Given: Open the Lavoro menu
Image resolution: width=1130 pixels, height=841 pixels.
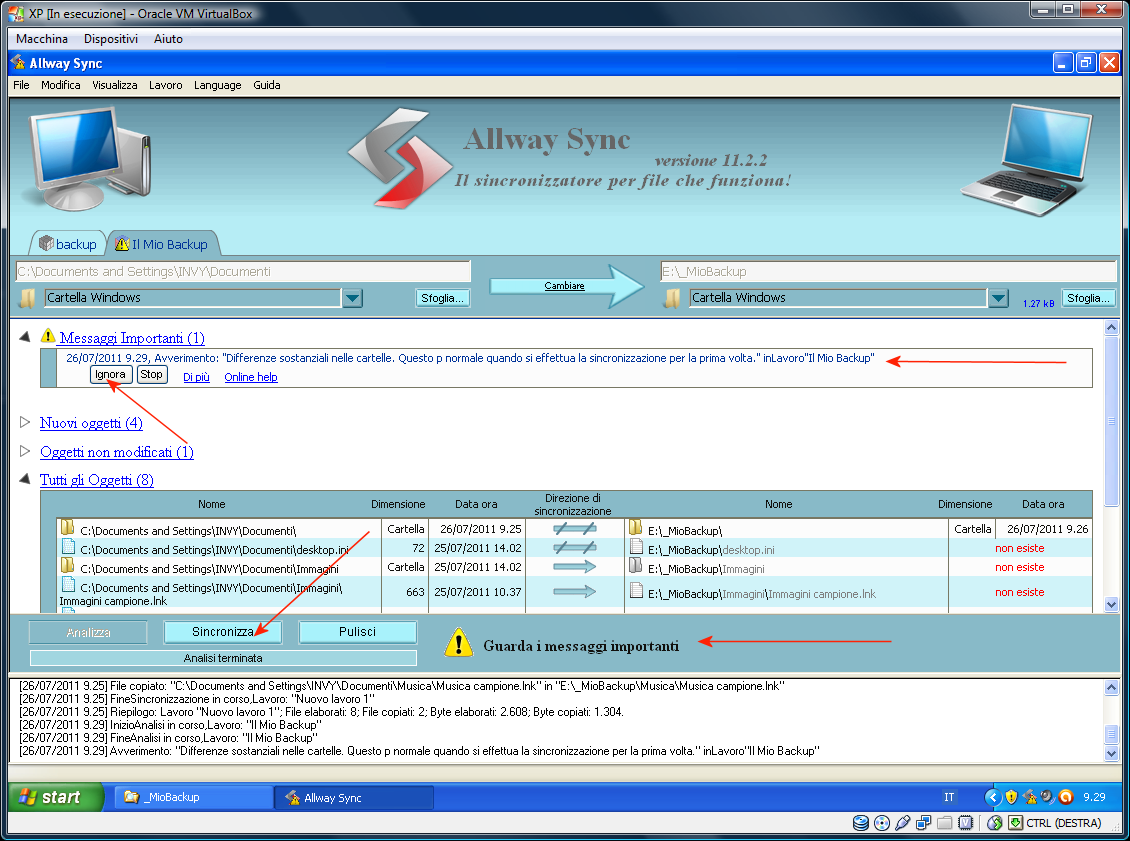Looking at the screenshot, I should click(166, 85).
